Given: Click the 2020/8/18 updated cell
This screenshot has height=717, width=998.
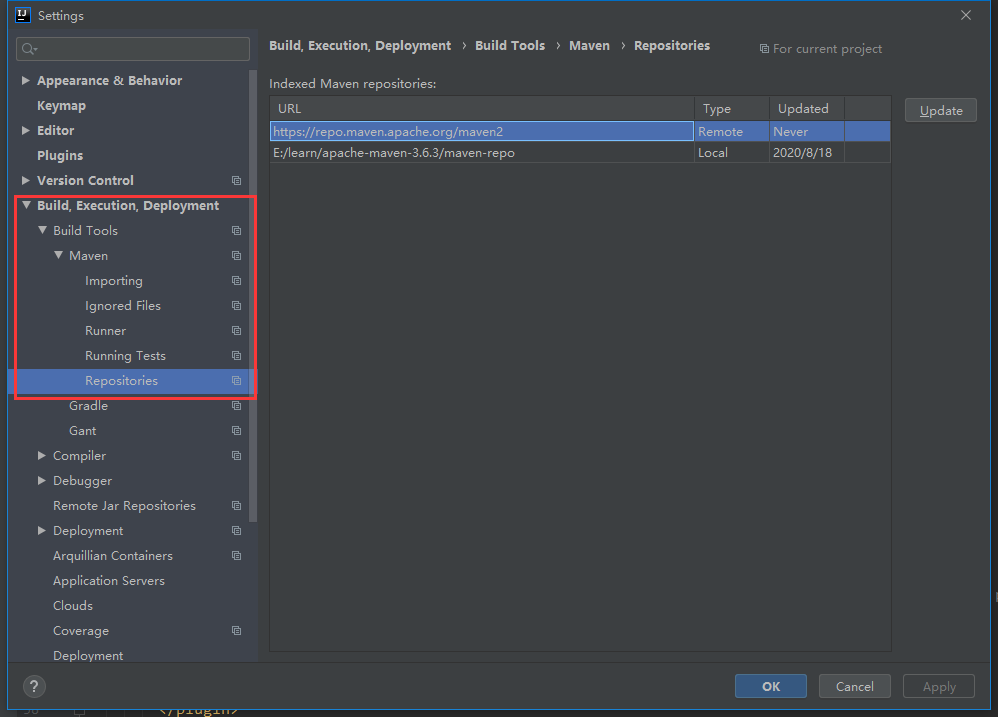Looking at the screenshot, I should tap(807, 153).
